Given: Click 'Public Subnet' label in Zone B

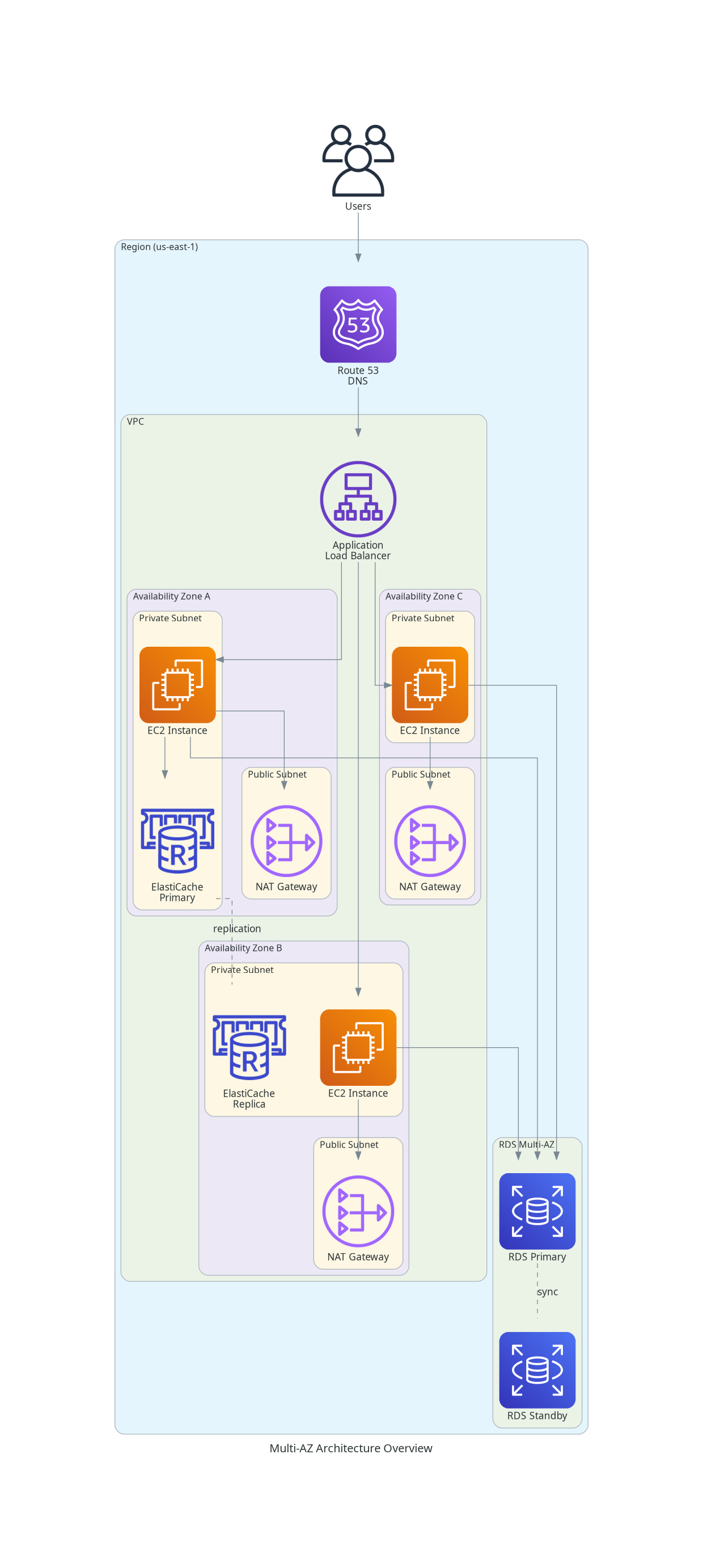Looking at the screenshot, I should click(x=349, y=1144).
